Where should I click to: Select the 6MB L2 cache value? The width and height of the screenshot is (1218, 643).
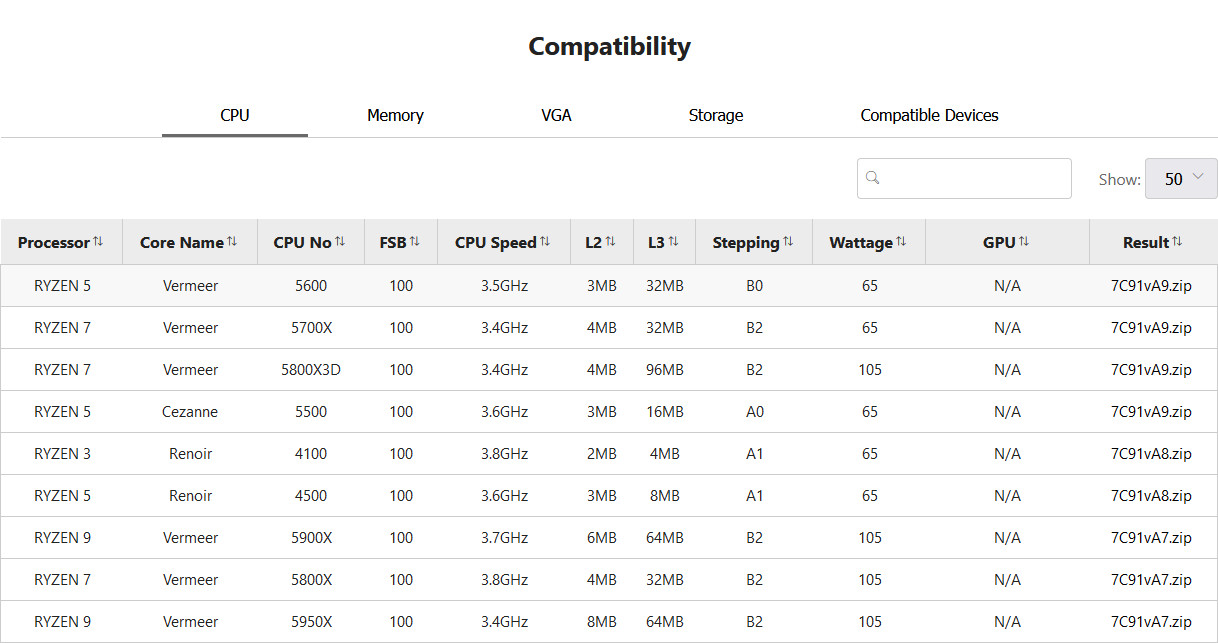602,538
